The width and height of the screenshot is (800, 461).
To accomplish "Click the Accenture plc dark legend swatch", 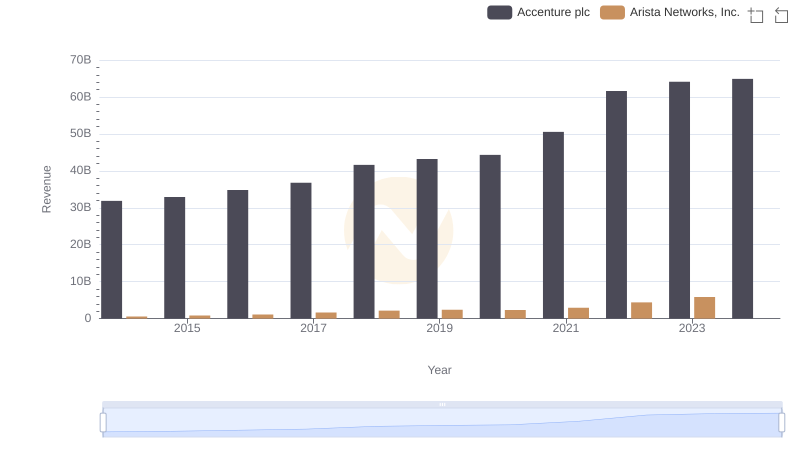I will click(499, 12).
